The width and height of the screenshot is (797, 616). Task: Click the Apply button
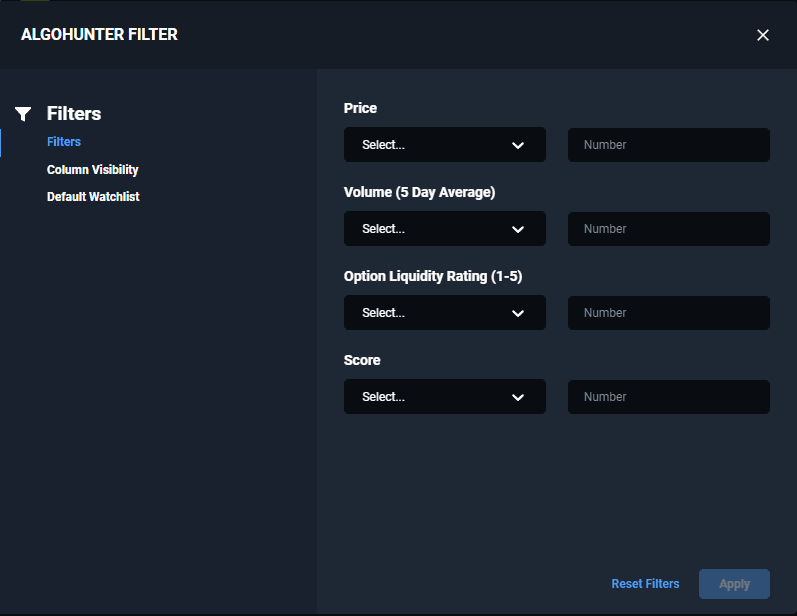[x=734, y=584]
